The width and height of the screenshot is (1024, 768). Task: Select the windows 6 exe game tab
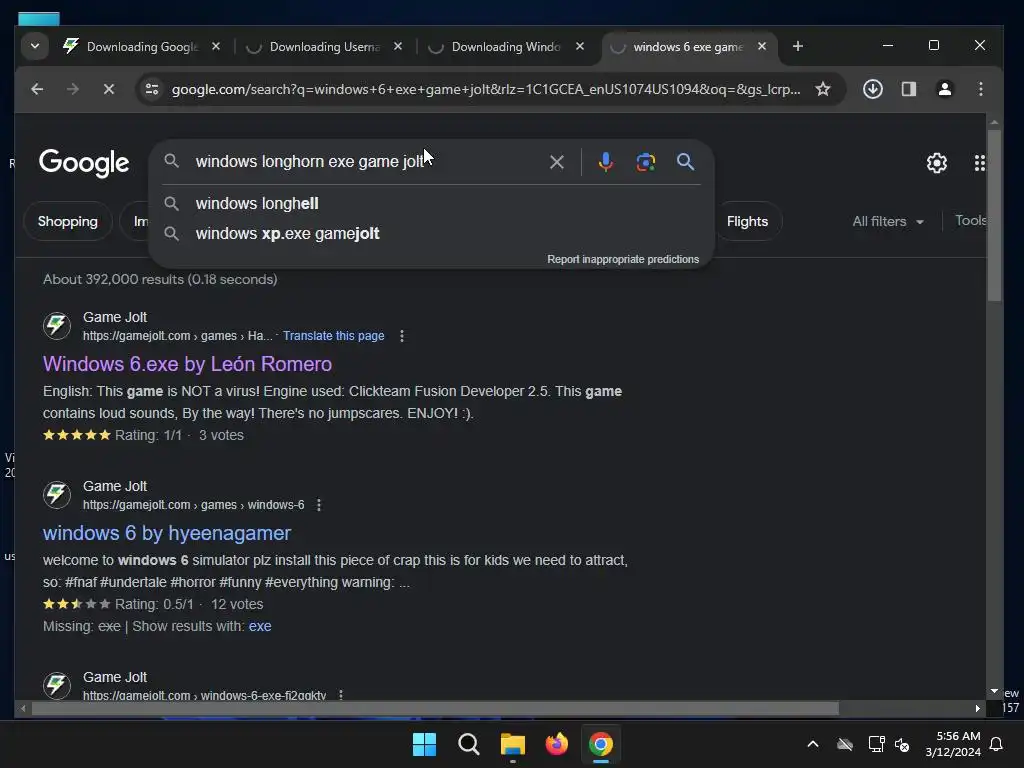(689, 46)
